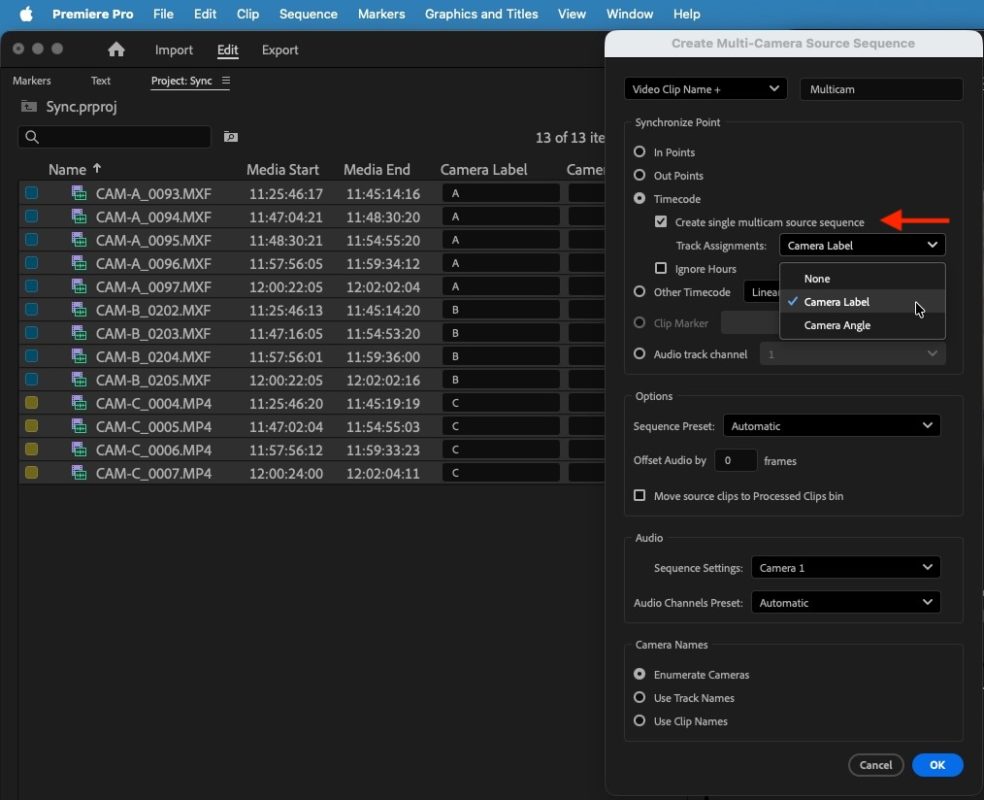Screen dimensions: 984x800
Task: Click the sort arrow beside Name column header
Action: click(97, 169)
